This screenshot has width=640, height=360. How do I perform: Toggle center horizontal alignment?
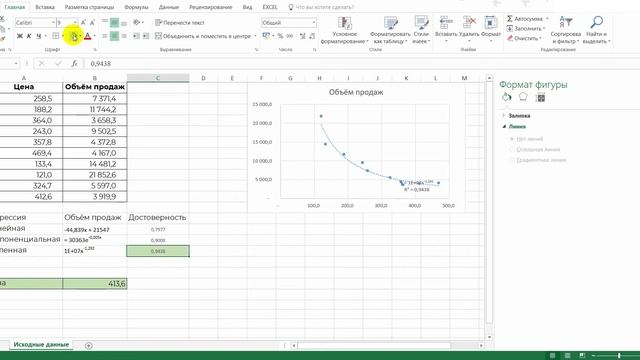click(114, 36)
